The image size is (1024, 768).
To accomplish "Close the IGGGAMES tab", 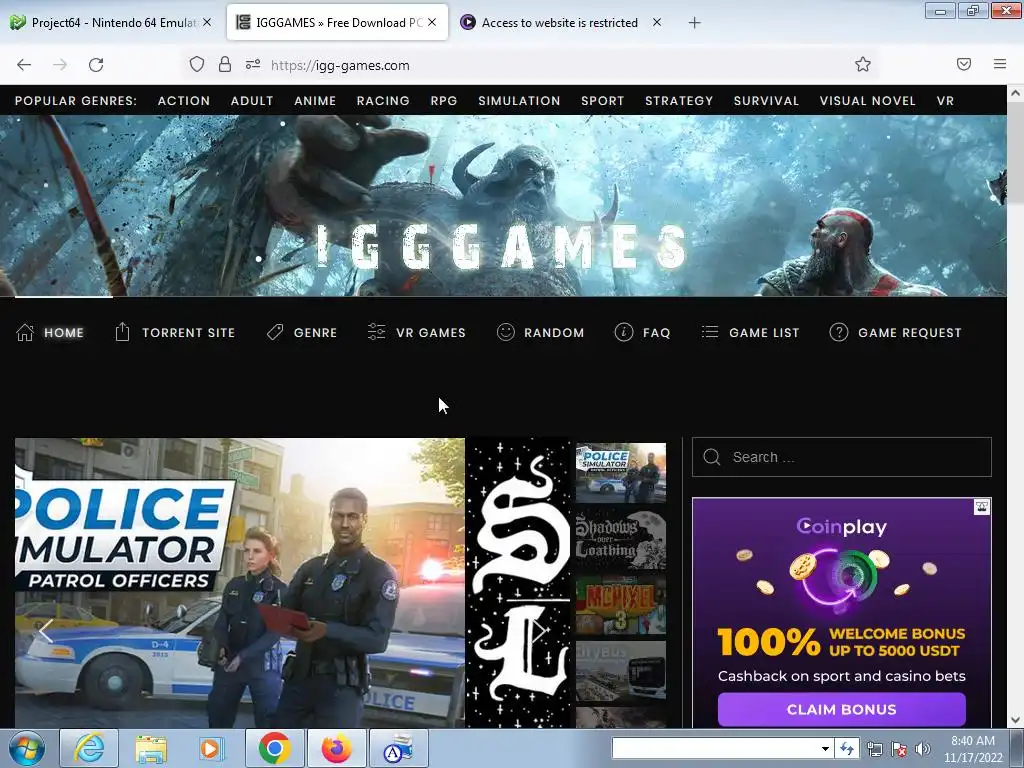I will tap(432, 22).
